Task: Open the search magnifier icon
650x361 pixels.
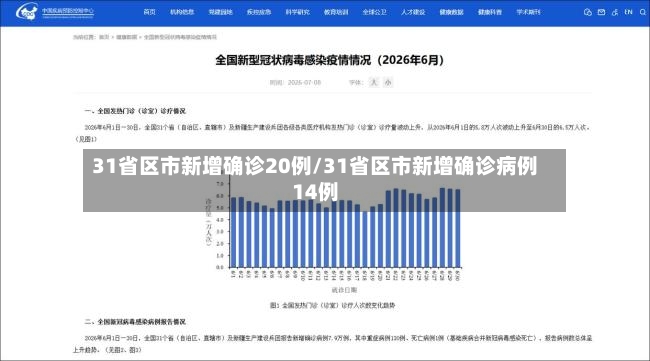Action: pyautogui.click(x=643, y=12)
